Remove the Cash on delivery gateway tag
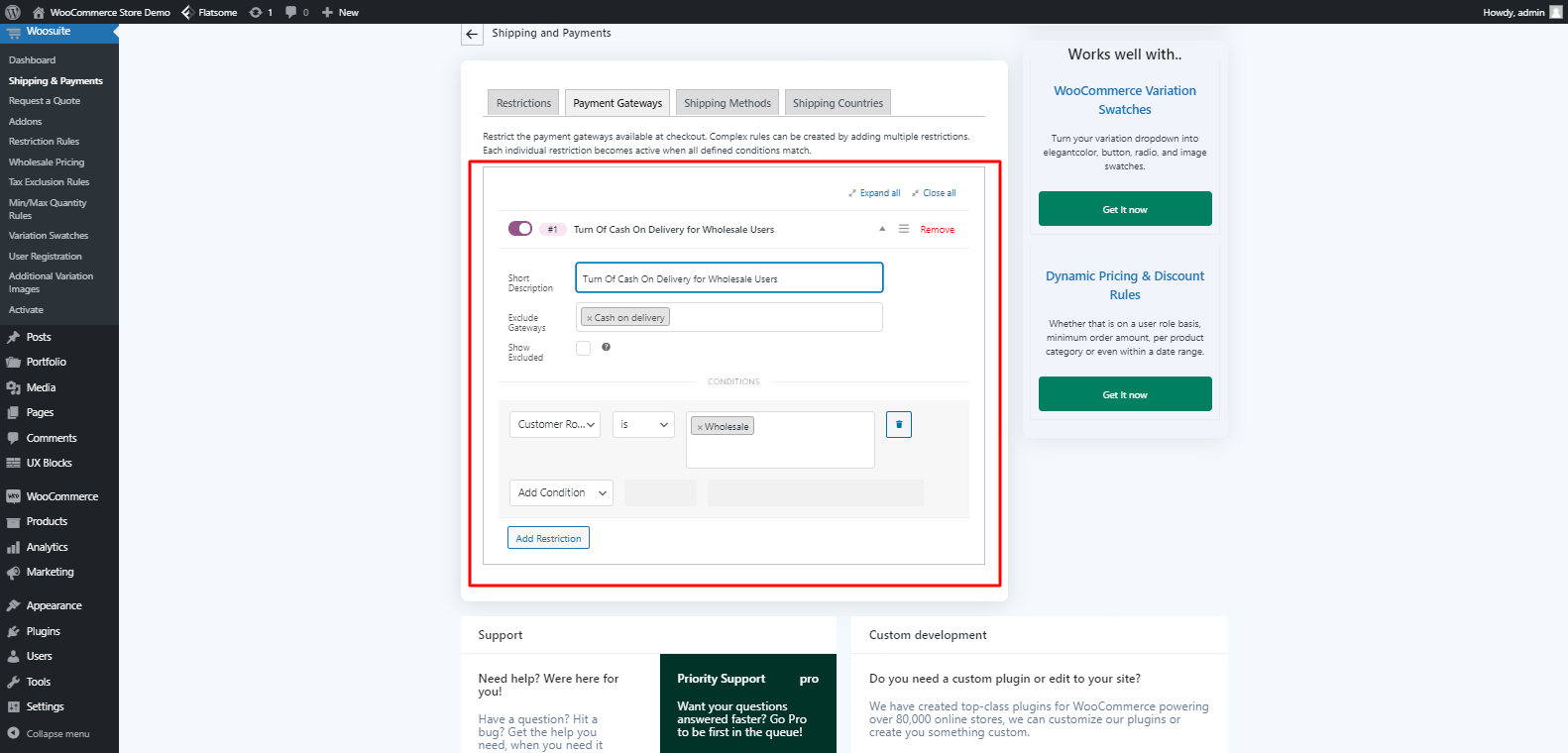 click(589, 318)
